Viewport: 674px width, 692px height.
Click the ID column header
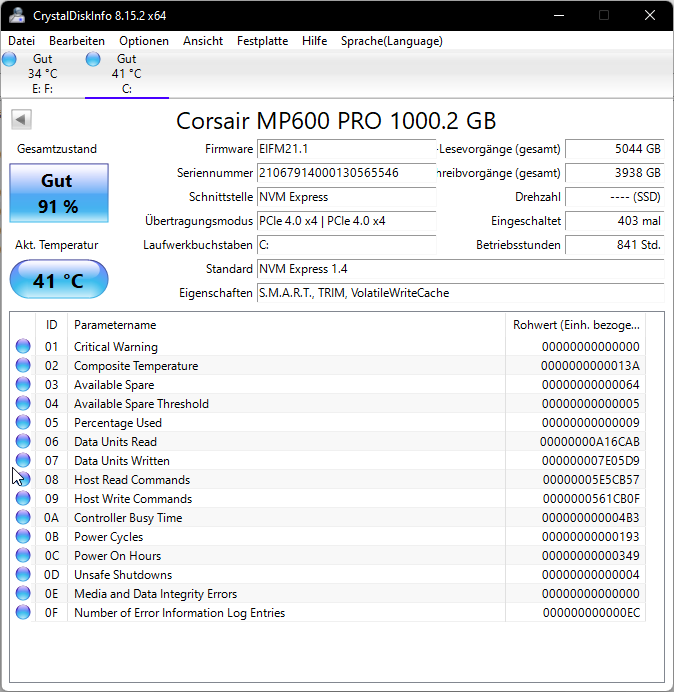[x=52, y=325]
